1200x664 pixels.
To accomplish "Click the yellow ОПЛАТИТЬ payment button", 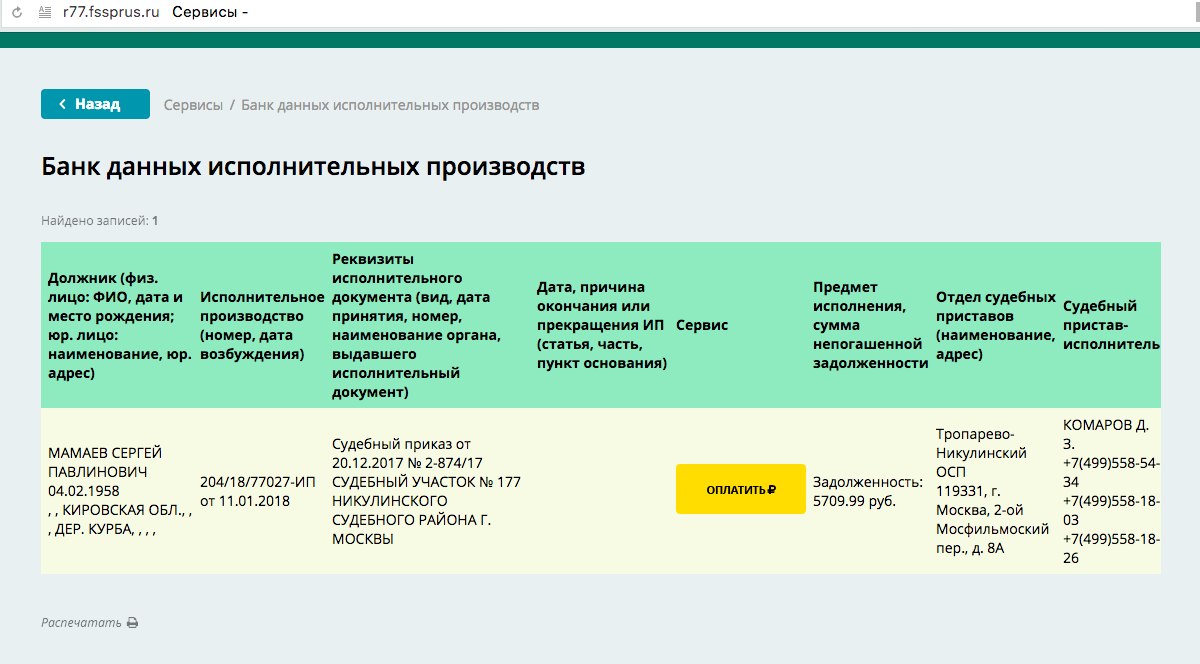I will pyautogui.click(x=740, y=489).
